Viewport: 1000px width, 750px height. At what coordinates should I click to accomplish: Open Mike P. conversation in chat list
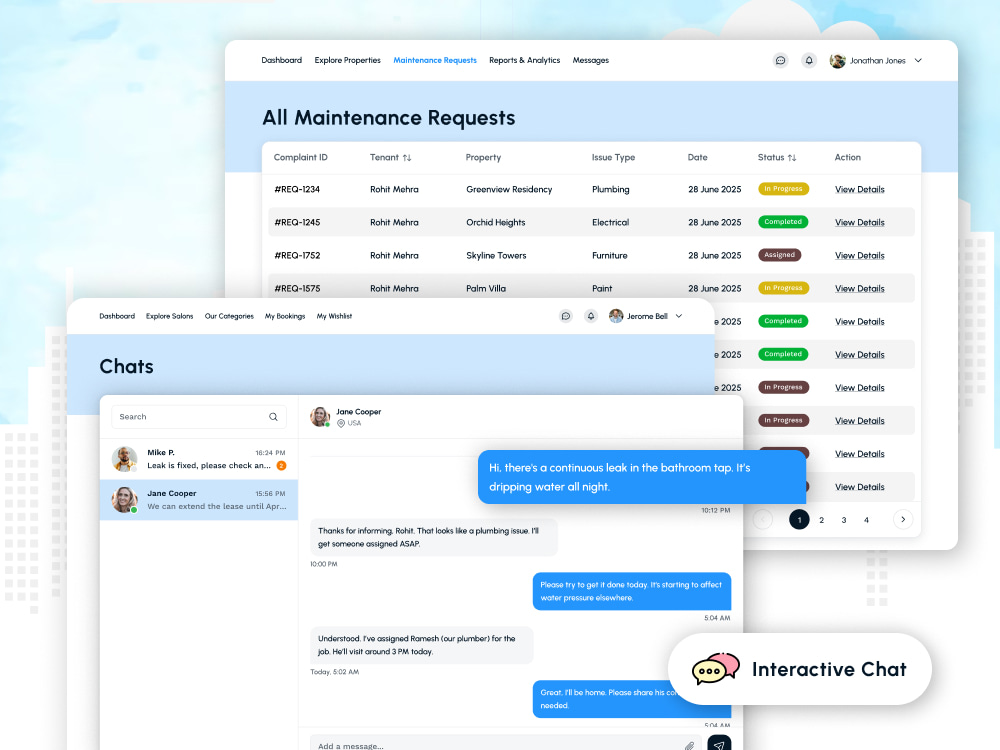click(199, 459)
